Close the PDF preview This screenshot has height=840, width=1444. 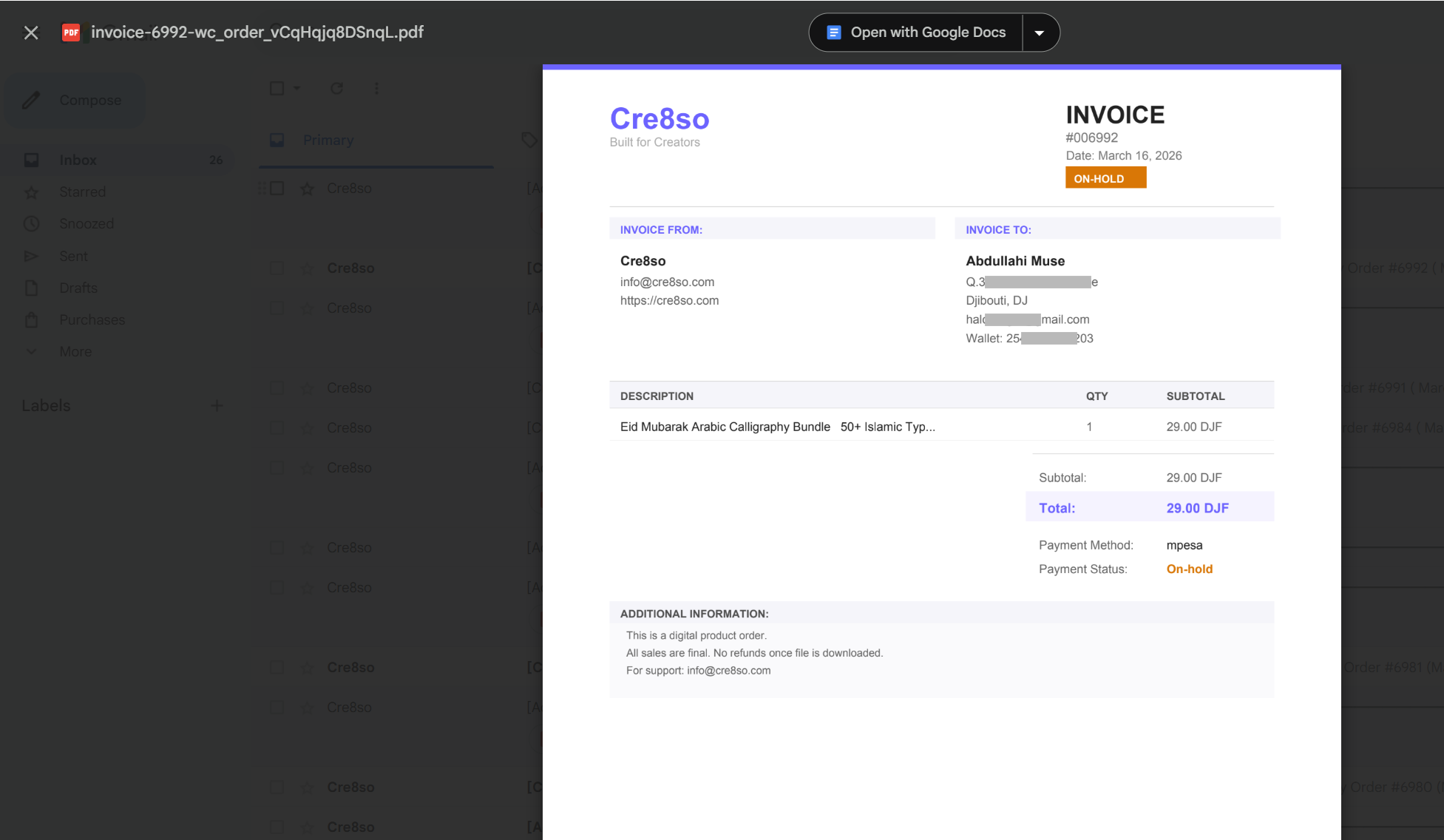pos(30,33)
